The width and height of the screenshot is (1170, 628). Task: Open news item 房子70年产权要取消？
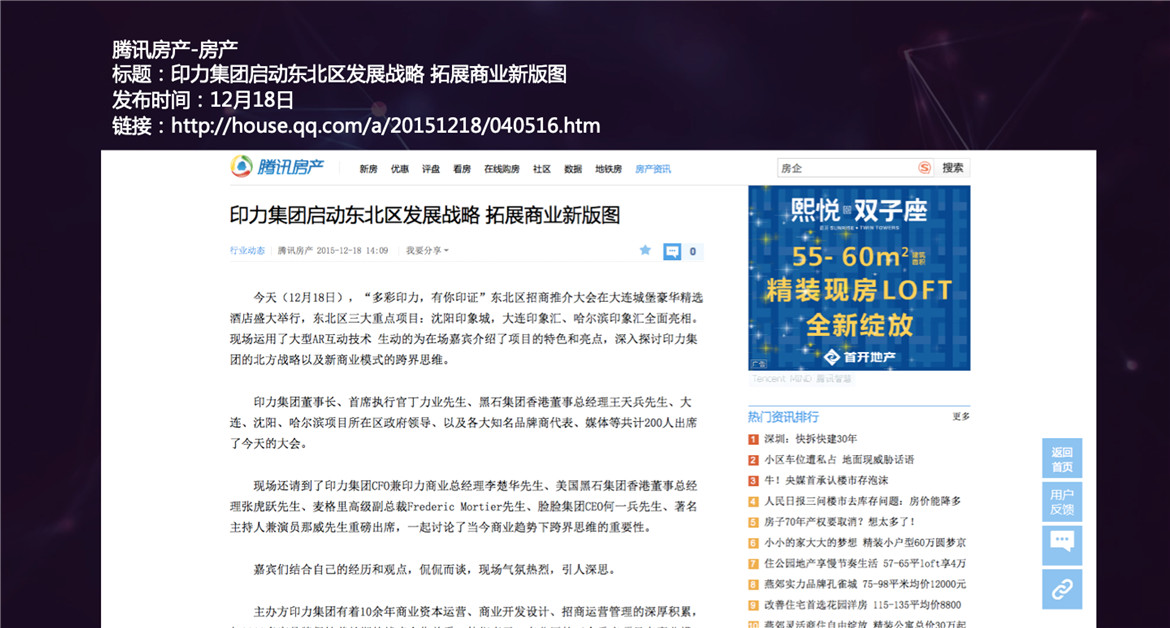pos(839,522)
